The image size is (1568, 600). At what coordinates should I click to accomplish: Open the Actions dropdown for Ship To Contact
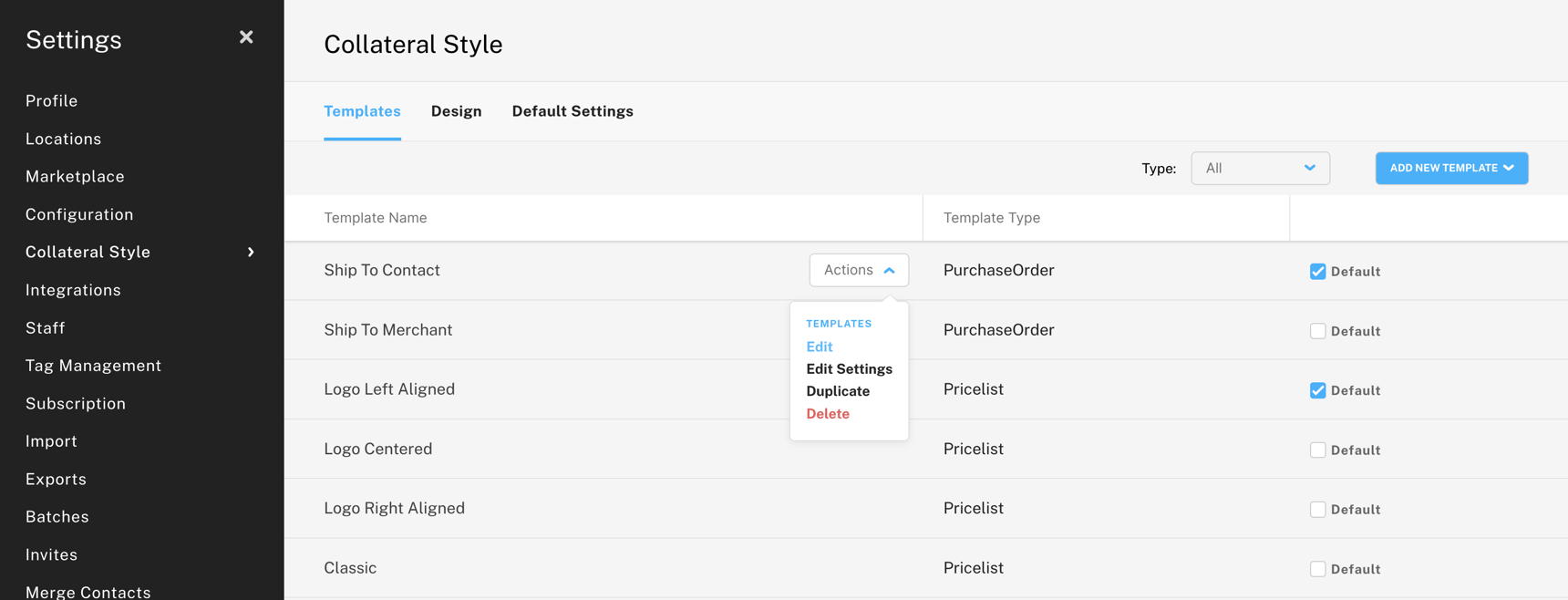pos(858,269)
